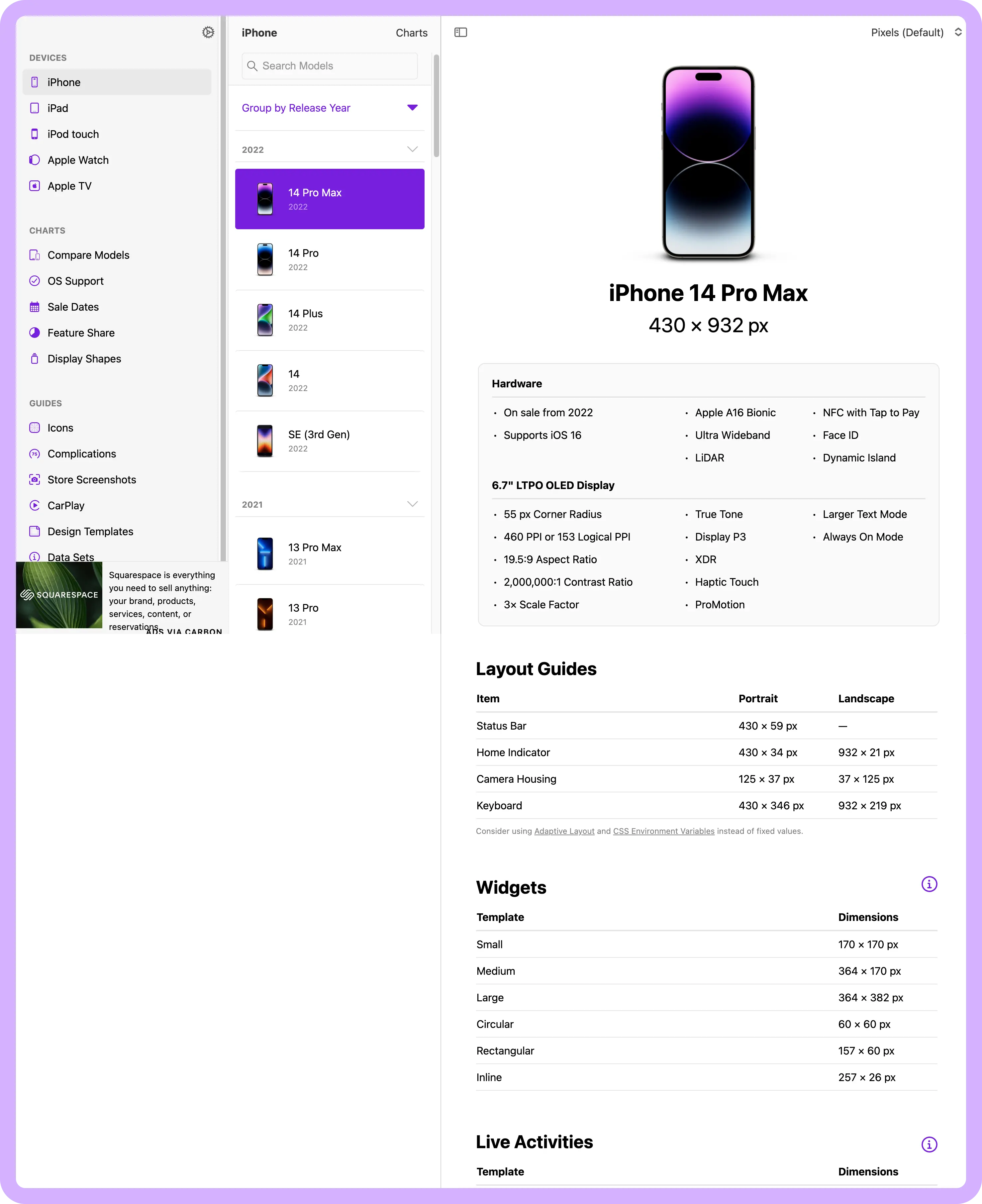982x1204 pixels.
Task: Toggle sidebar panel layout icon
Action: (460, 32)
